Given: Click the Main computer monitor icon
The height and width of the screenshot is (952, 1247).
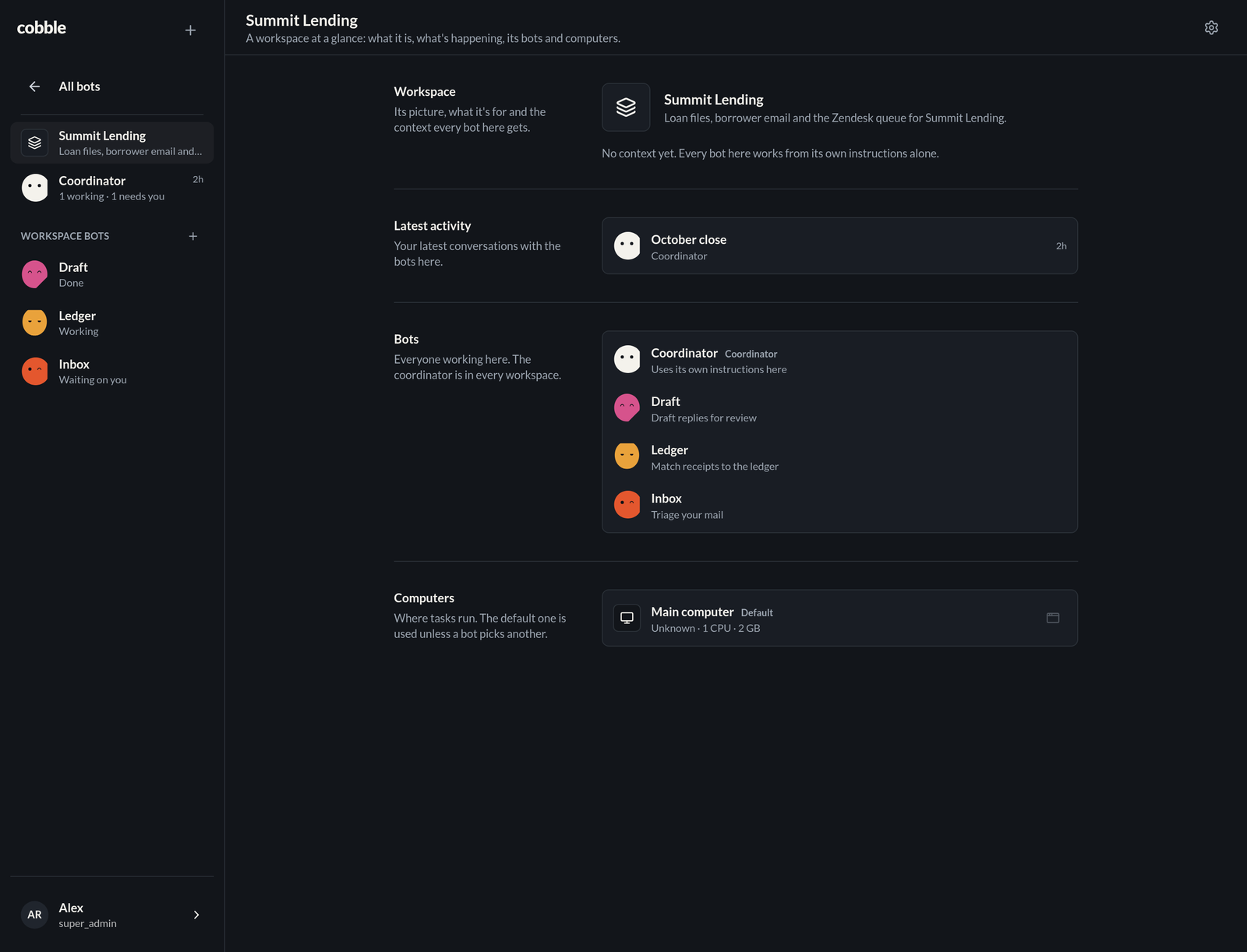Looking at the screenshot, I should (627, 618).
